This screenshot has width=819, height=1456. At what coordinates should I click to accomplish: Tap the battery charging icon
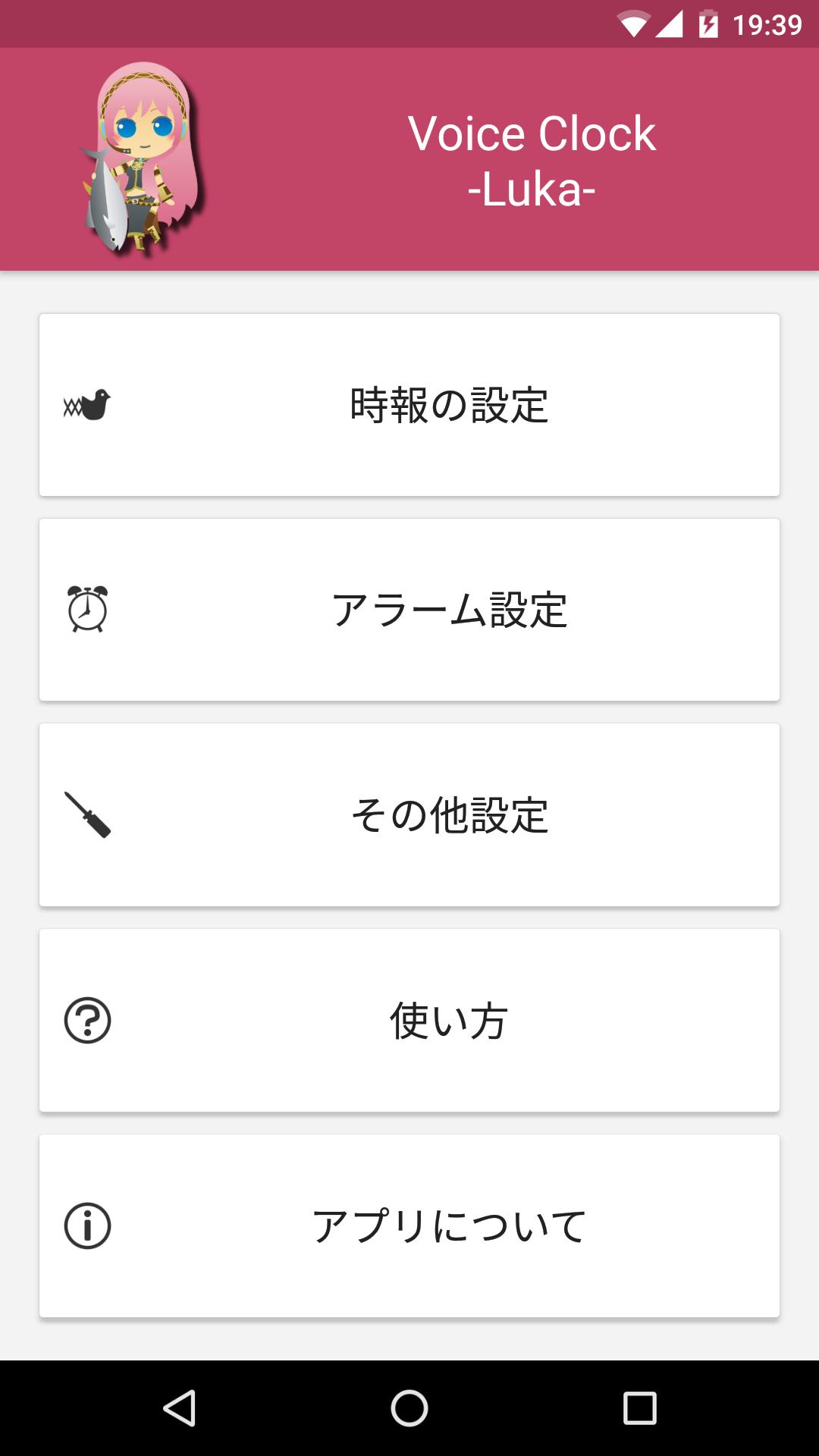point(708,24)
